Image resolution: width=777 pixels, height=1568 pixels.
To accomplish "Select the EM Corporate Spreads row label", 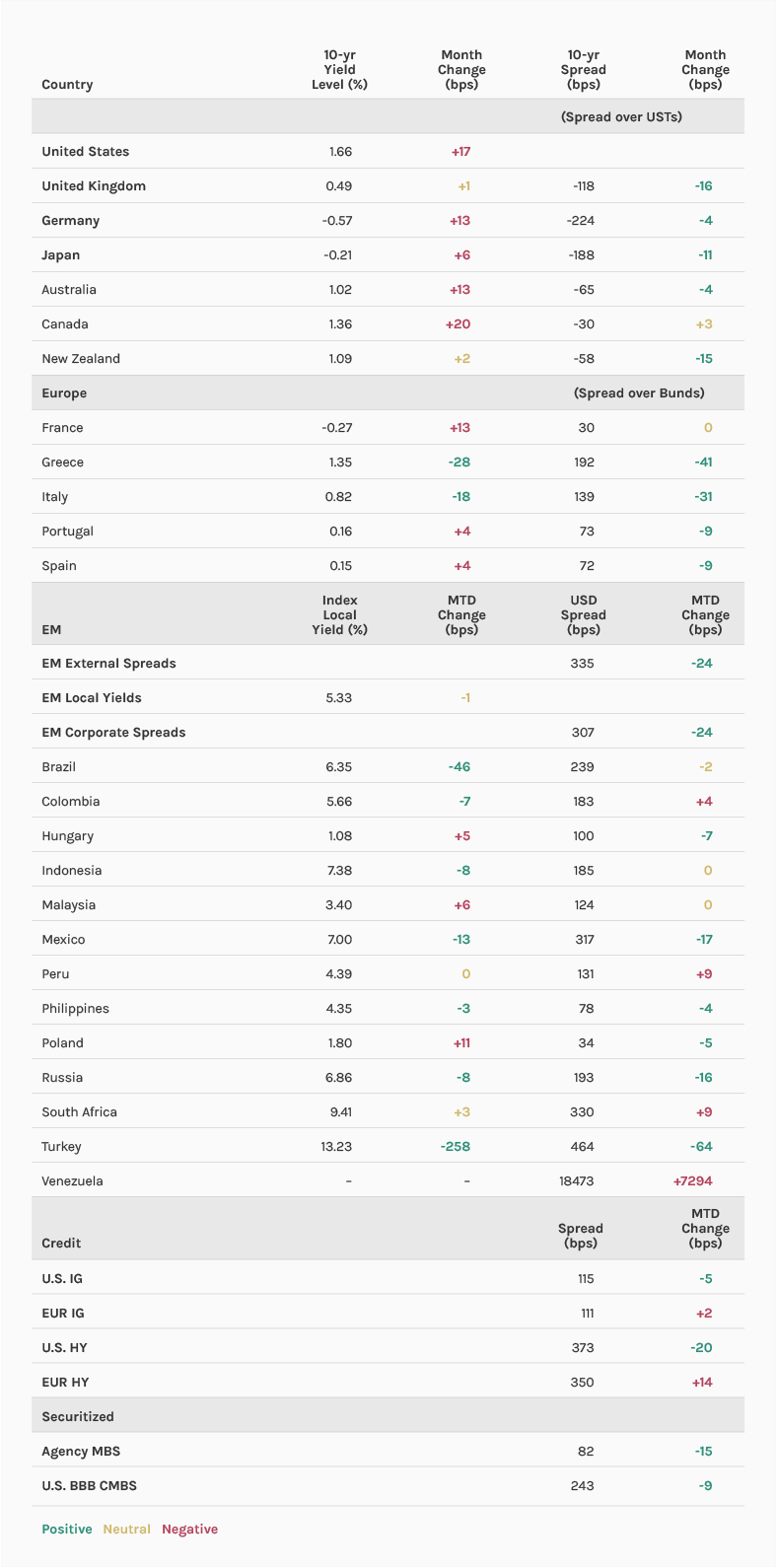I will [113, 733].
